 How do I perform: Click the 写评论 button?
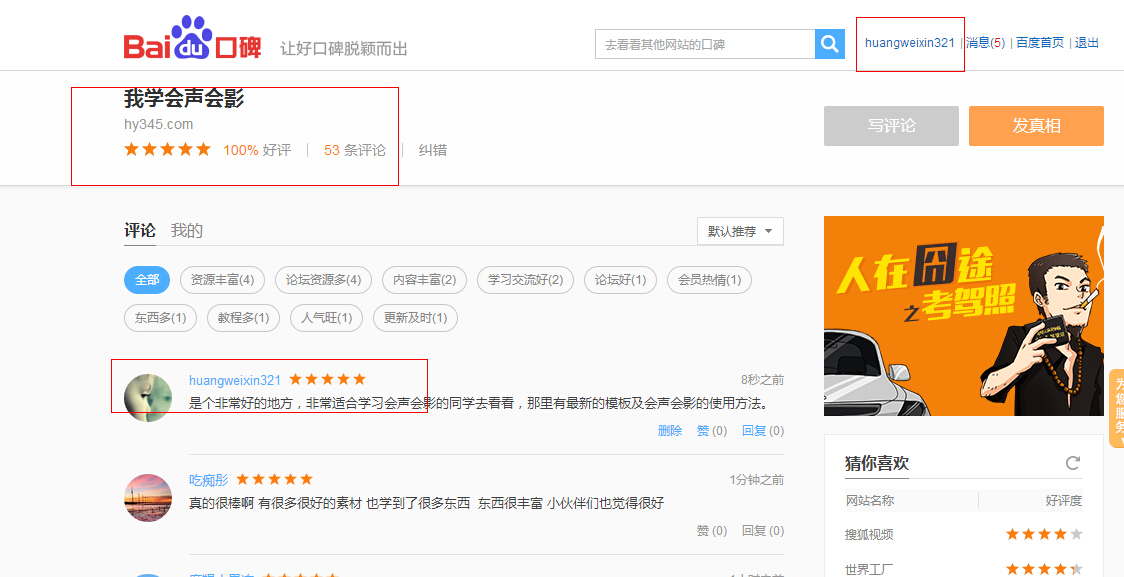[x=891, y=126]
